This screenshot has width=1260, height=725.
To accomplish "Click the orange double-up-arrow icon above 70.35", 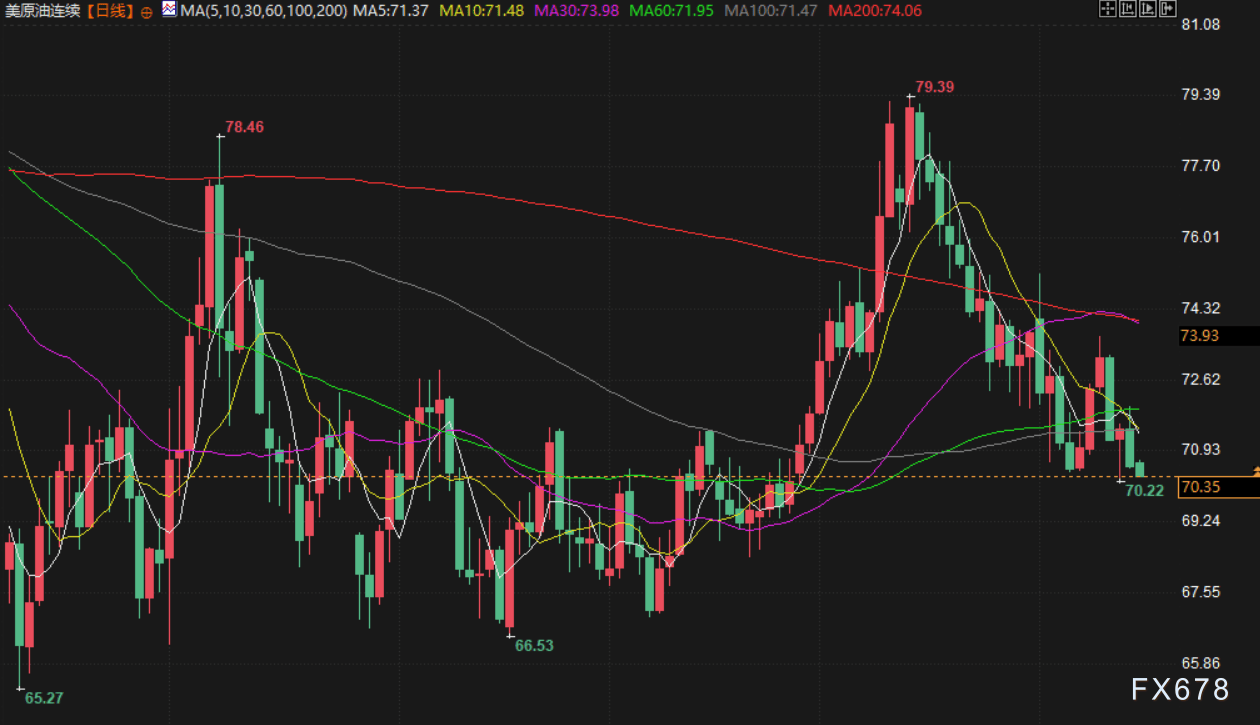I will pos(1255,470).
